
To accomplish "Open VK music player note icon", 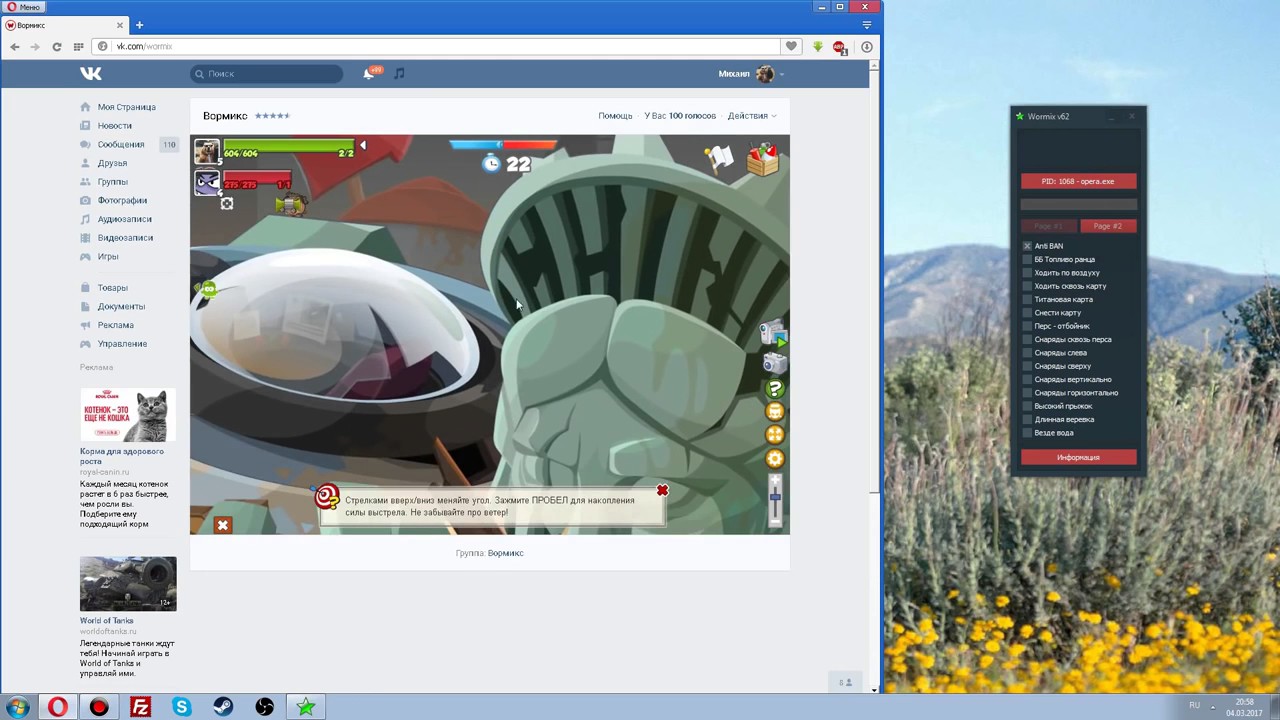I will coord(399,73).
